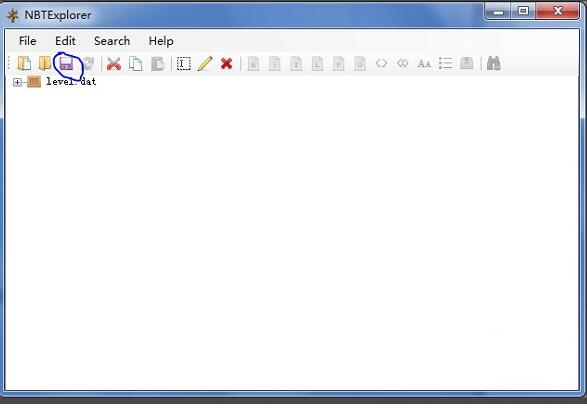Click the Refresh icon next to Save
This screenshot has height=411, width=587.
89,63
